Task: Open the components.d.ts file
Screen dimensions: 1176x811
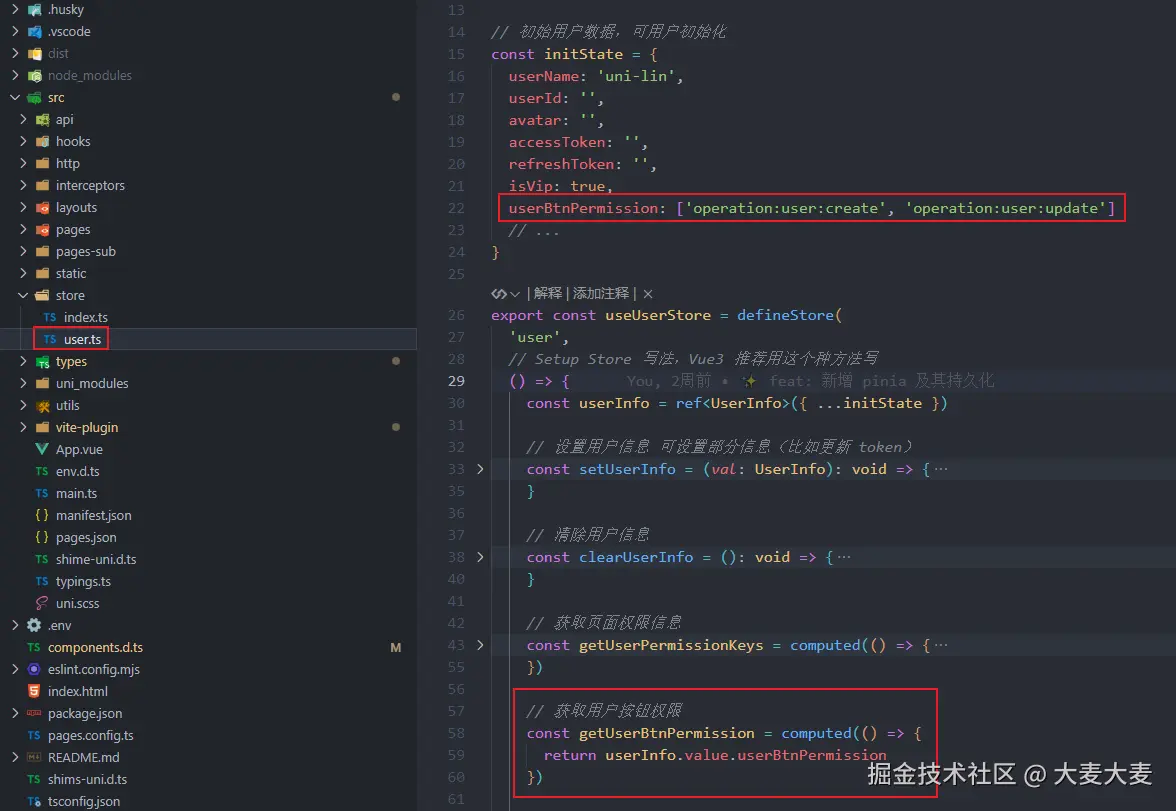Action: tap(95, 647)
